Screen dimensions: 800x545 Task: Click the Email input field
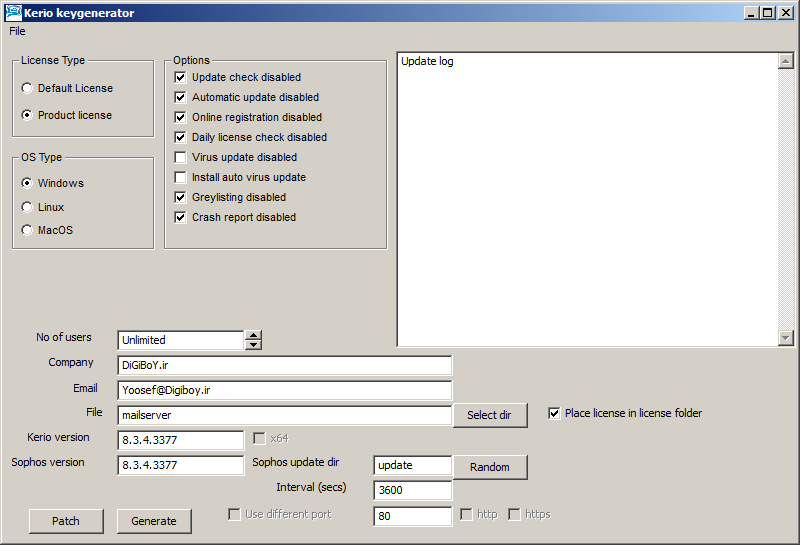click(285, 390)
